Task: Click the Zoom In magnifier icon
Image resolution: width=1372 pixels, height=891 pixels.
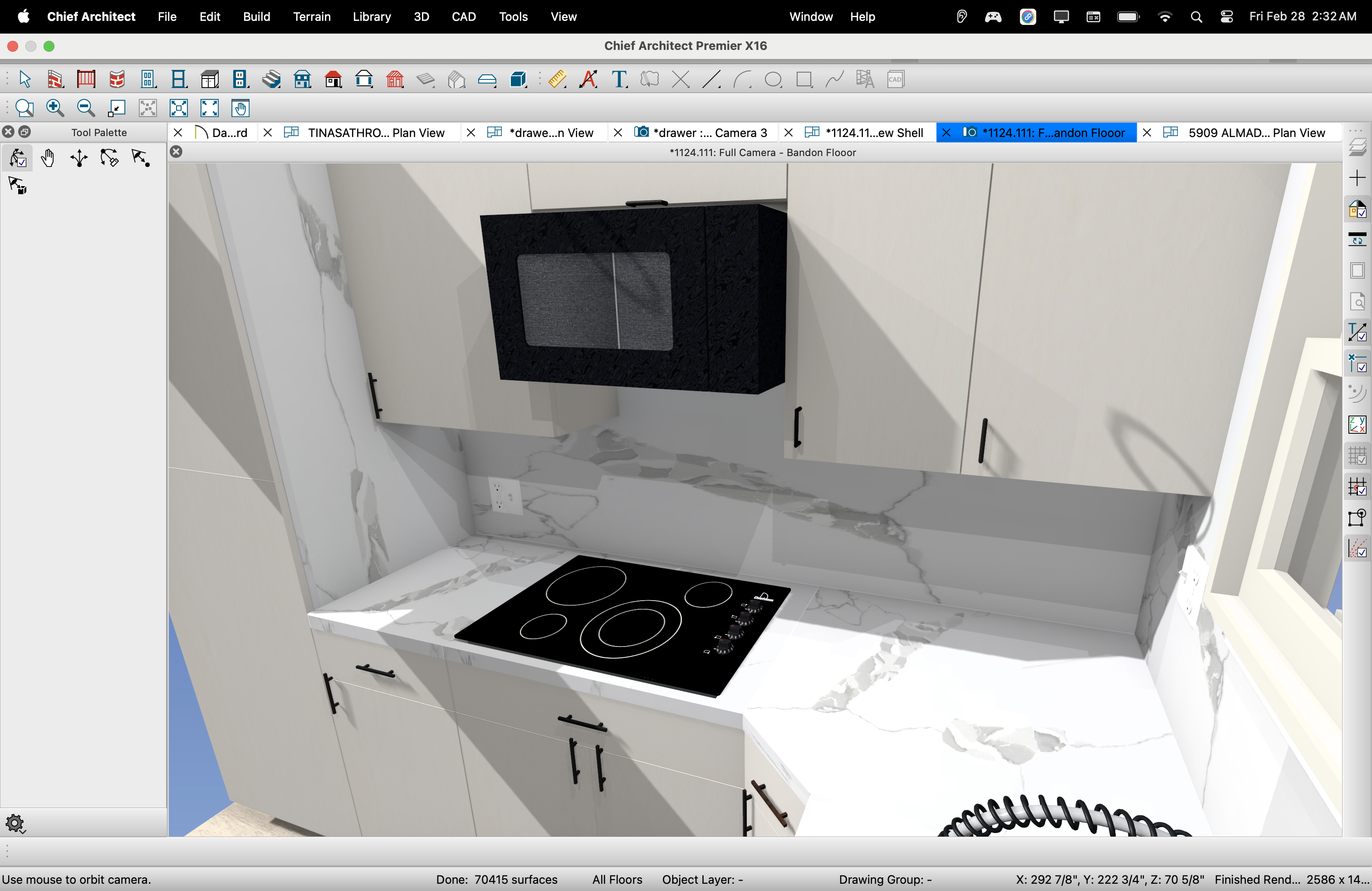Action: tap(55, 108)
